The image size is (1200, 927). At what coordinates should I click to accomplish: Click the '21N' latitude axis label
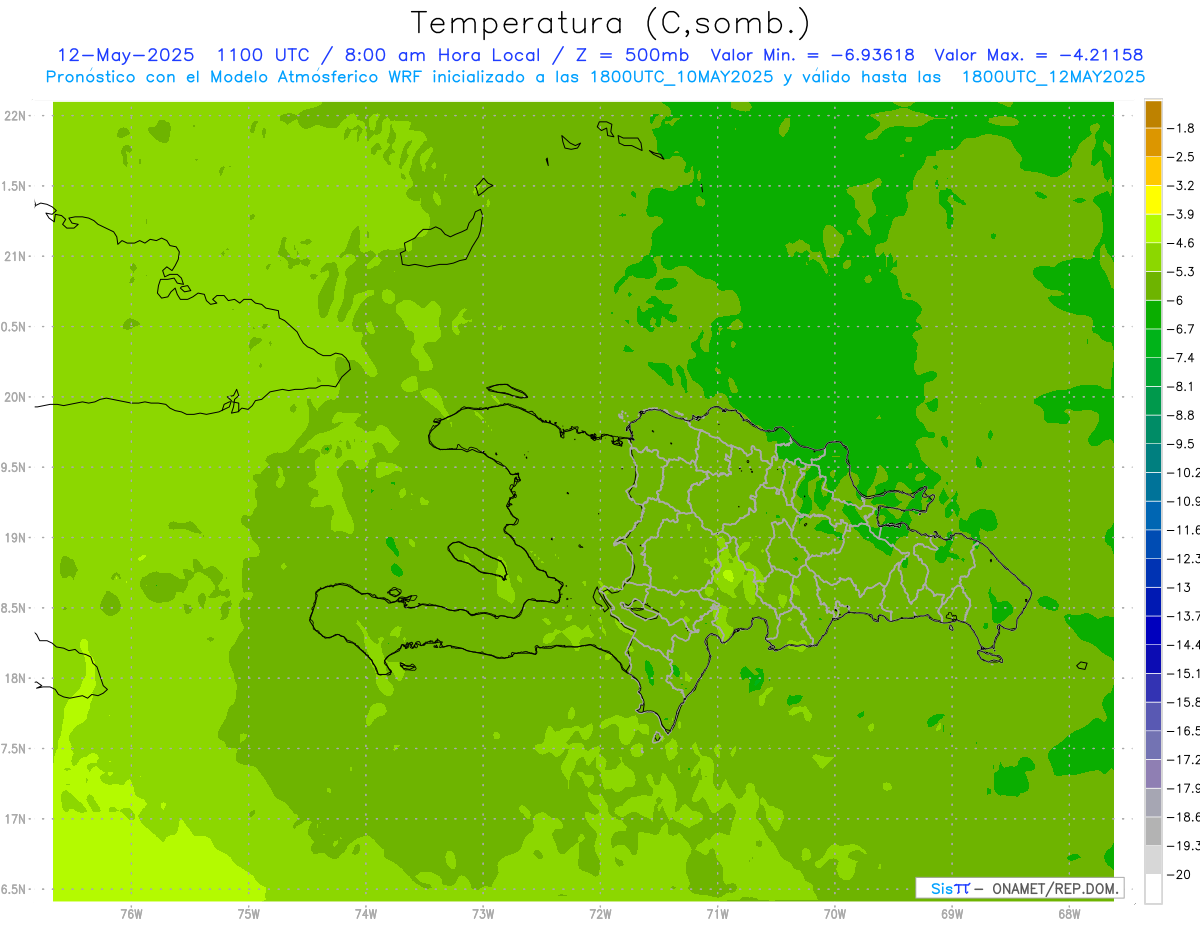click(x=16, y=257)
